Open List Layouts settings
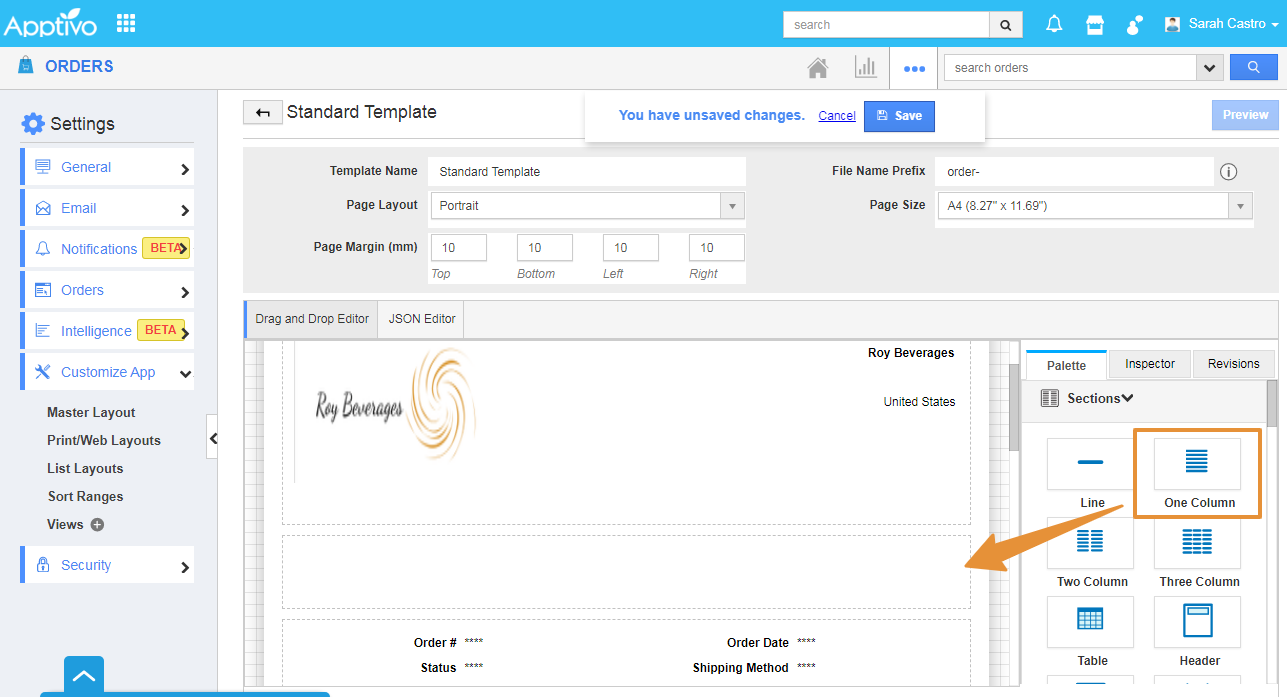Screen dimensions: 1287x697 pos(85,468)
